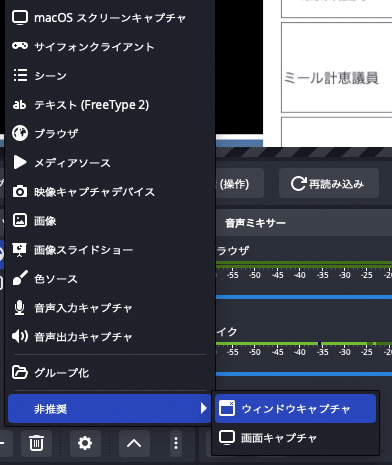This screenshot has height=465, width=392.
Task: Click the picture icon beside 画像
Action: 20,220
